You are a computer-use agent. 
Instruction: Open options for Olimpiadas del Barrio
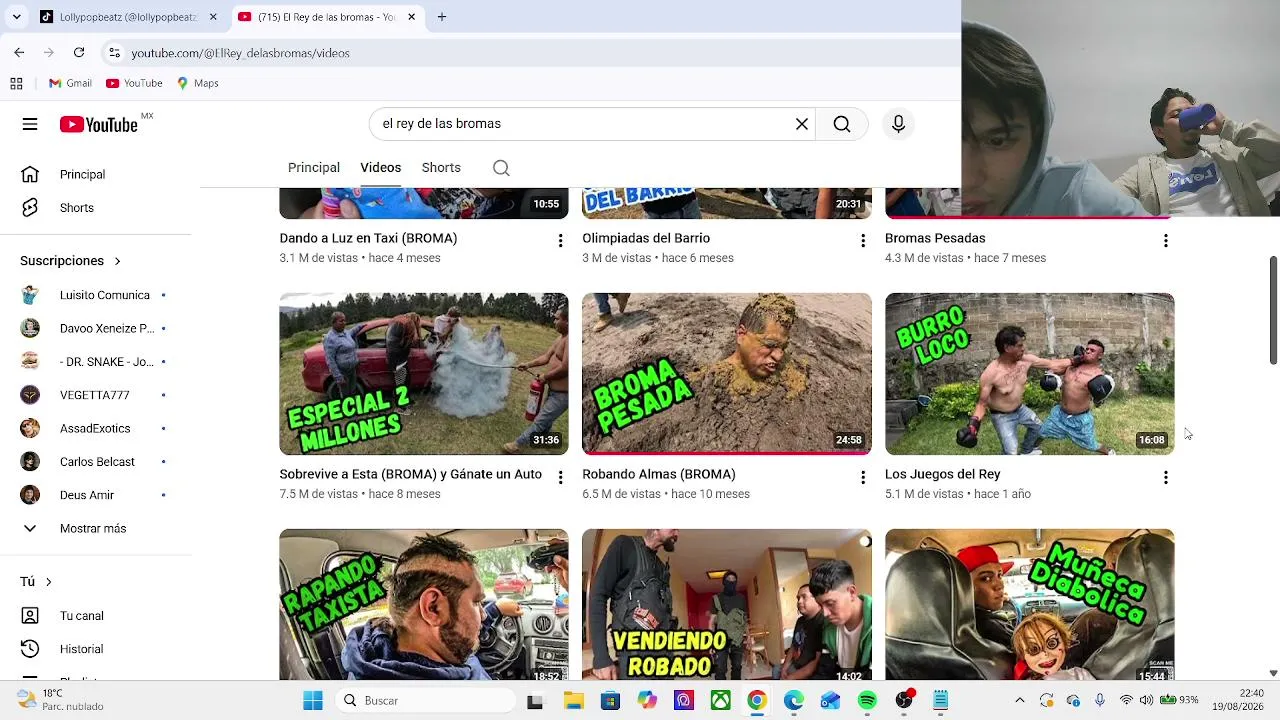(863, 241)
